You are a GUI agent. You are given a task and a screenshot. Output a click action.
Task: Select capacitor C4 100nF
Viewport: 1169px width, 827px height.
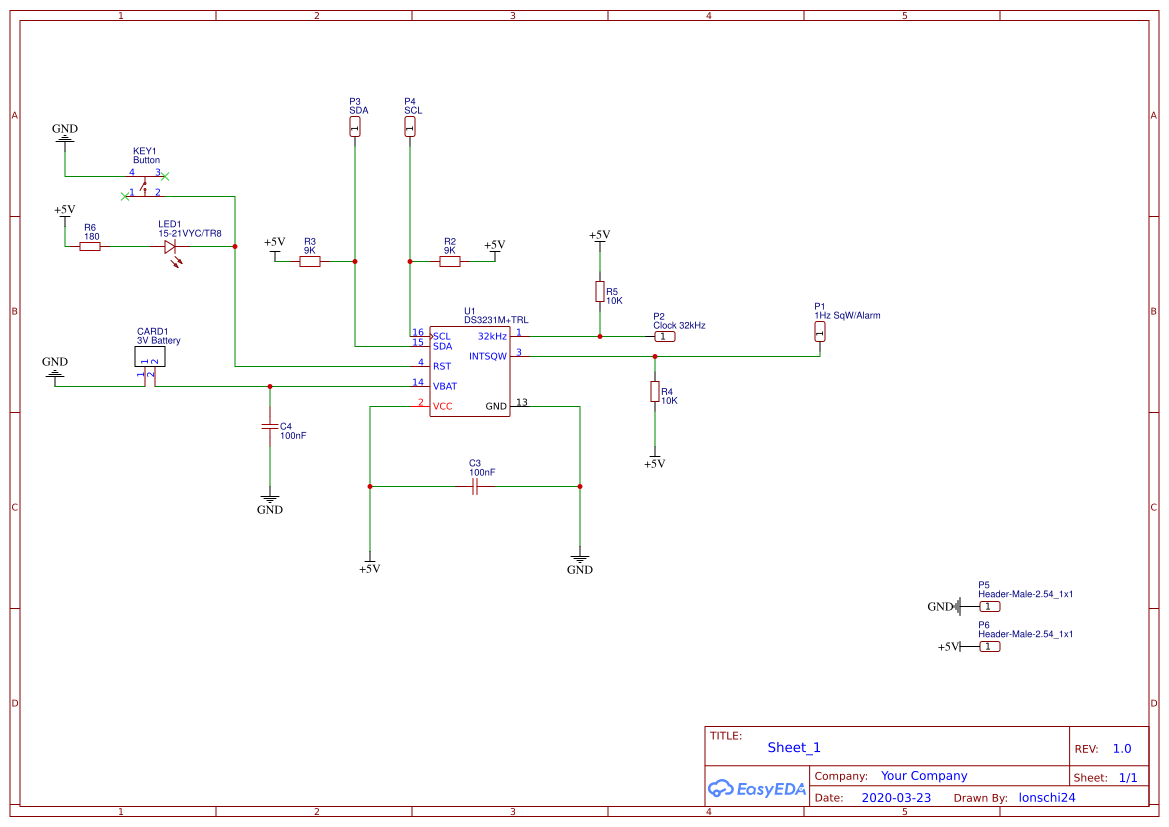coord(269,427)
